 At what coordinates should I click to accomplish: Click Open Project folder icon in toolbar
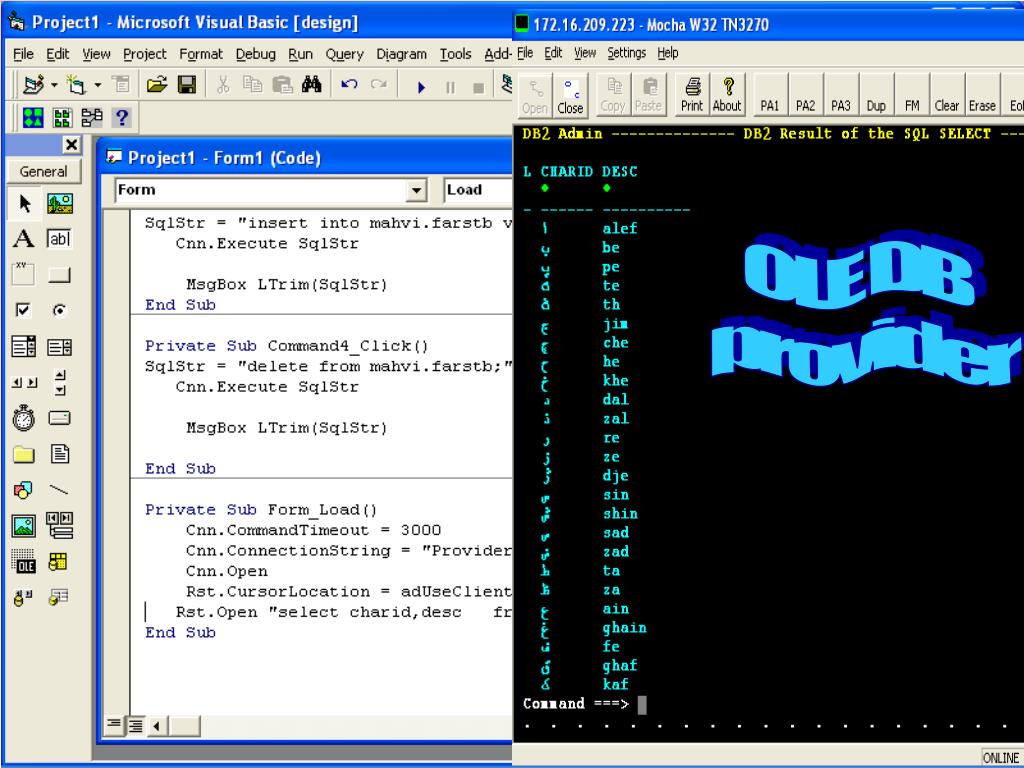click(157, 84)
